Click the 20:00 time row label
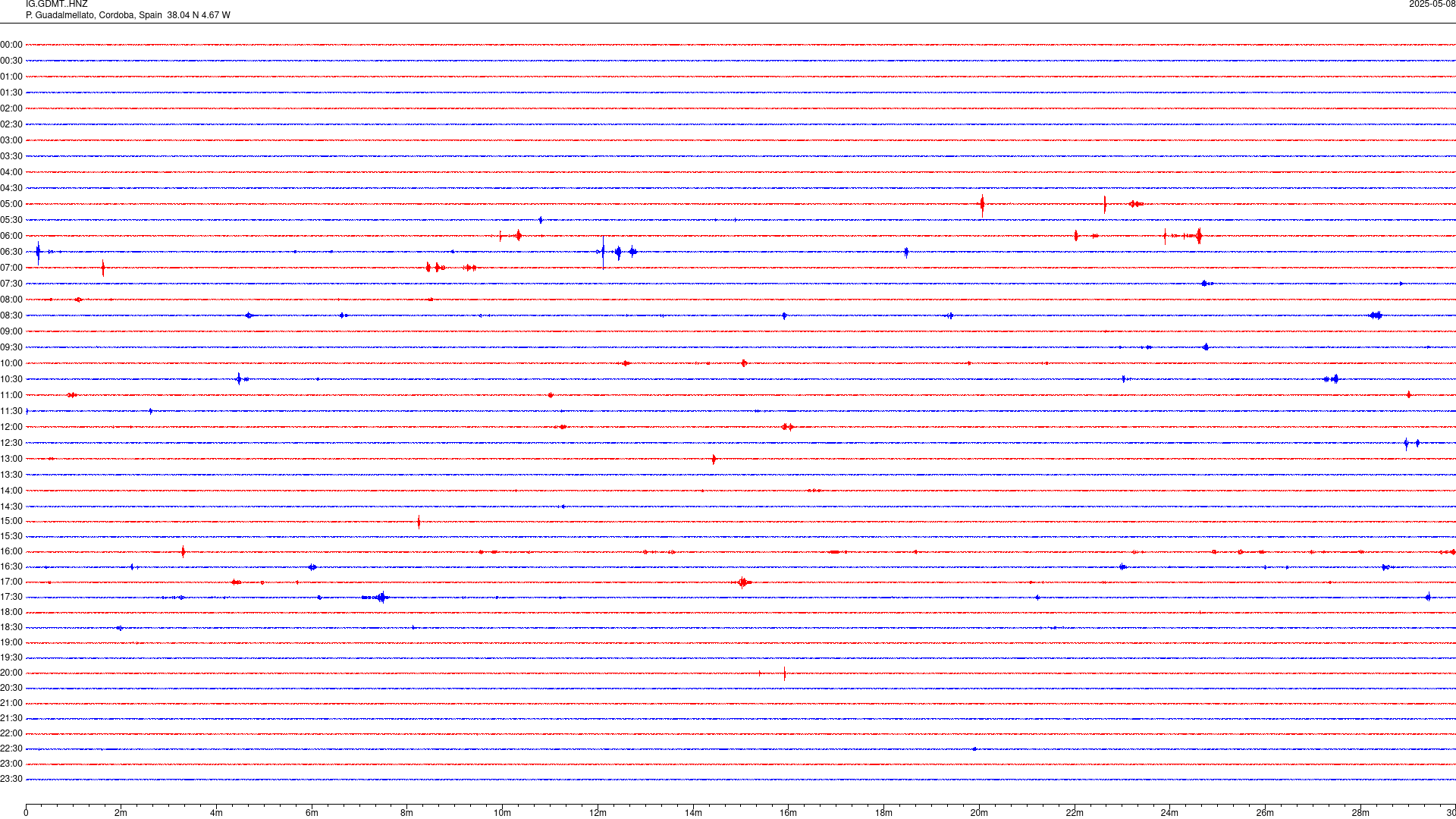This screenshot has height=819, width=1456. (11, 673)
